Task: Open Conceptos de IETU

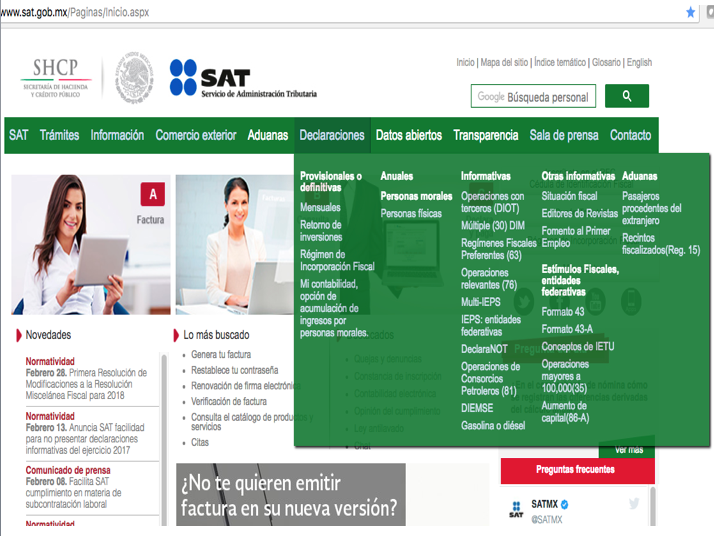Action: tap(578, 347)
